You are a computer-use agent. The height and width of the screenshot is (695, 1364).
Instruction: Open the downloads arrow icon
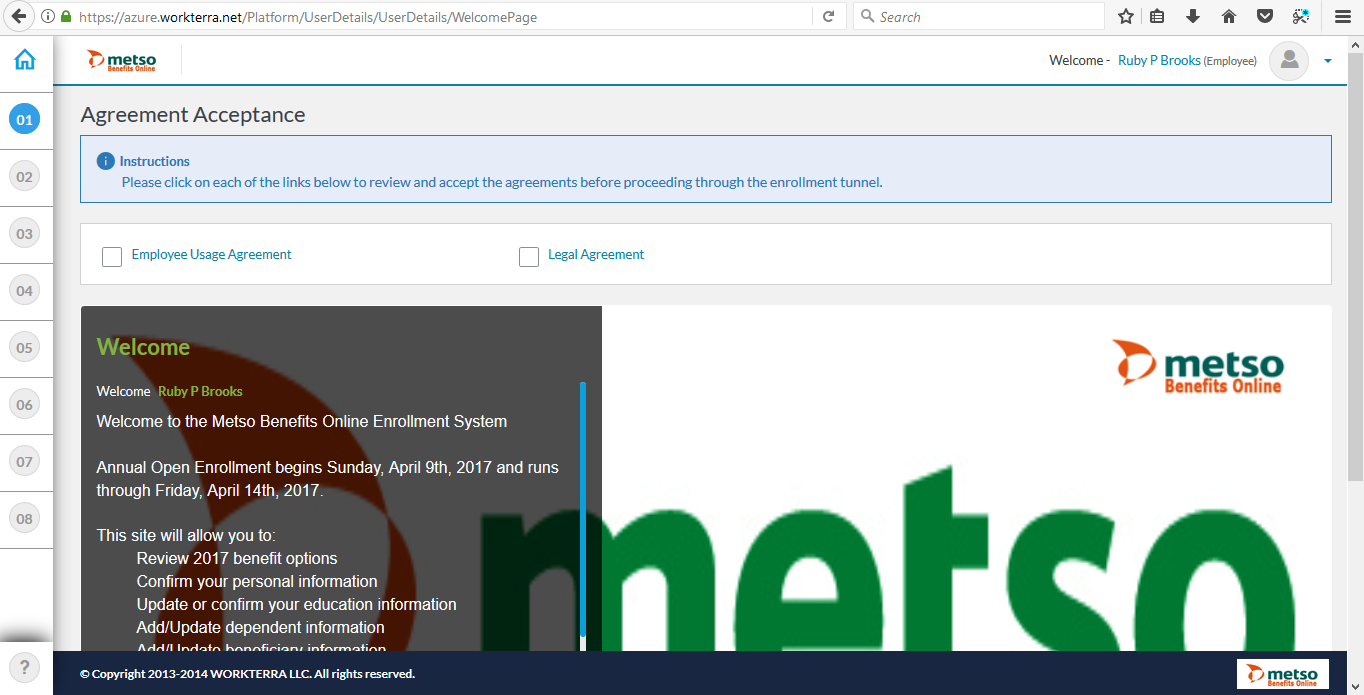point(1193,16)
